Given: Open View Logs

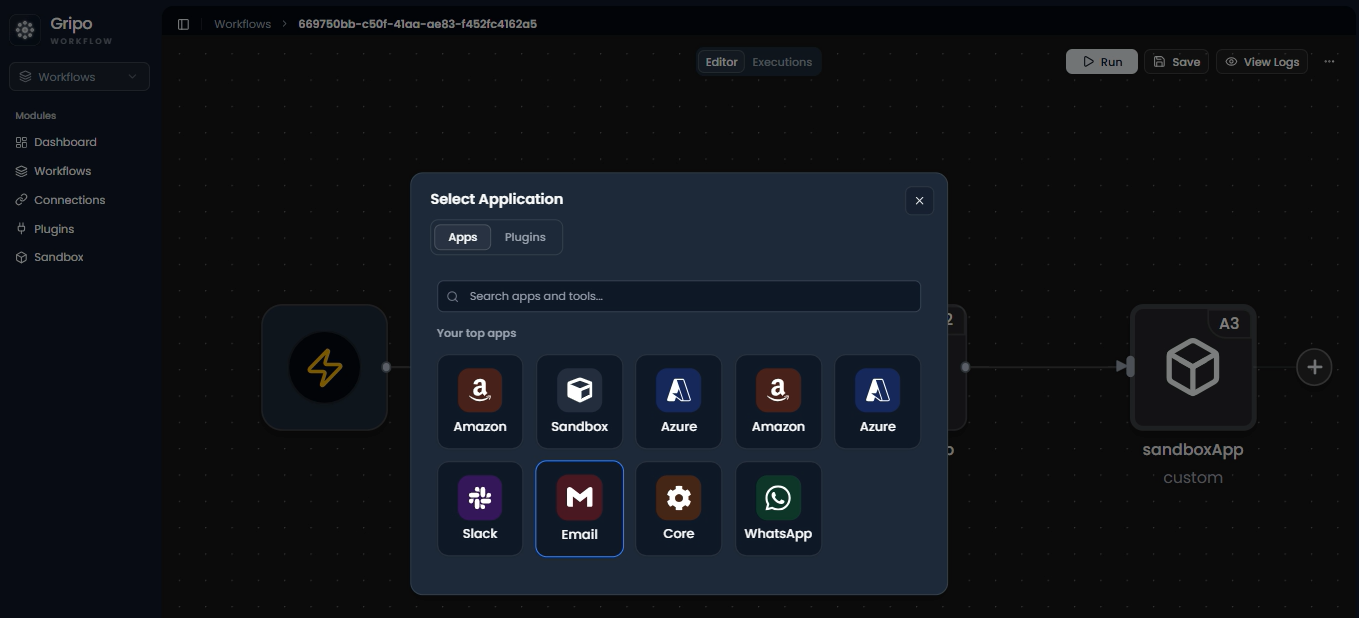Looking at the screenshot, I should (1262, 61).
